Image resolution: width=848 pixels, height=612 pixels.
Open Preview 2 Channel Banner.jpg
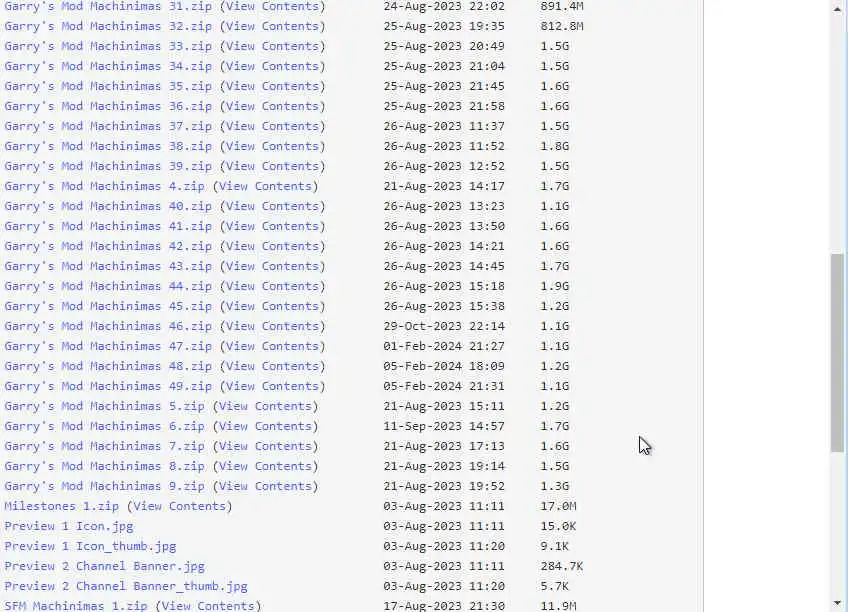104,567
